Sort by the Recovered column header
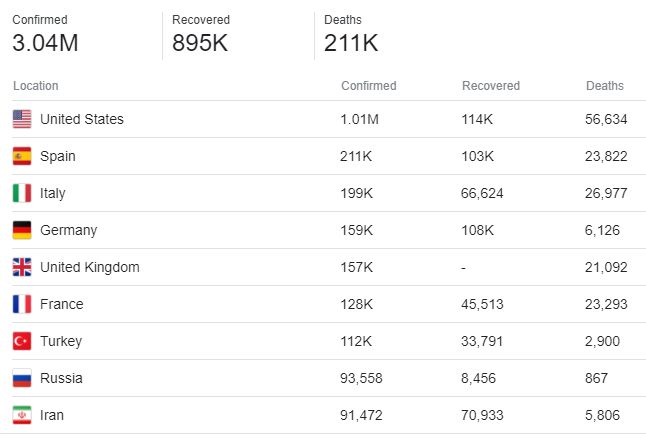This screenshot has width=646, height=445. [x=491, y=86]
